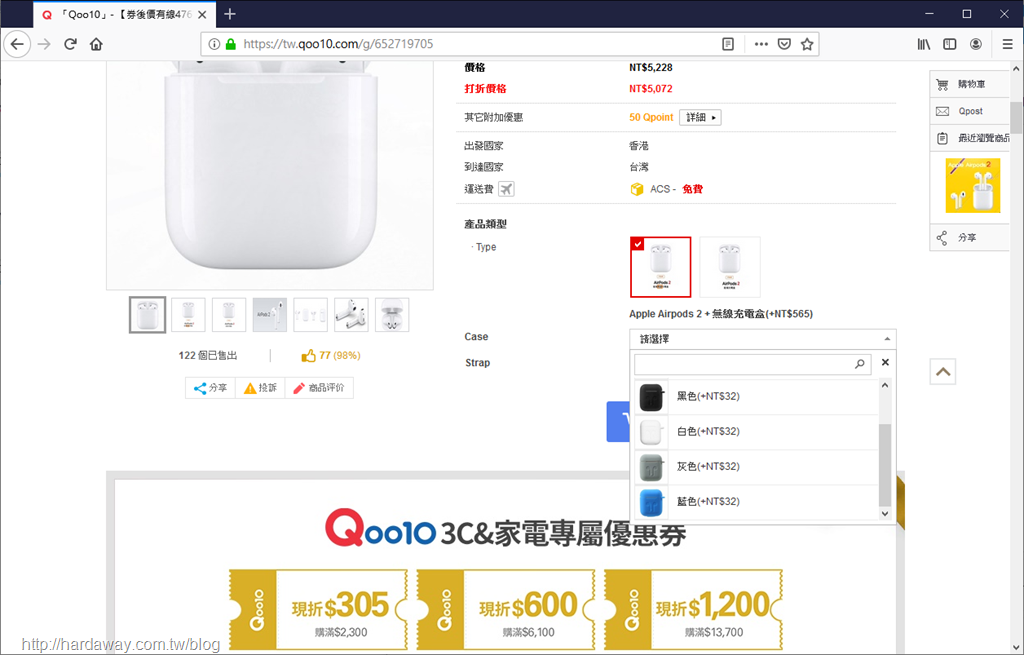The image size is (1024, 655).
Task: Click the sidebar 分享 share item
Action: pos(970,238)
